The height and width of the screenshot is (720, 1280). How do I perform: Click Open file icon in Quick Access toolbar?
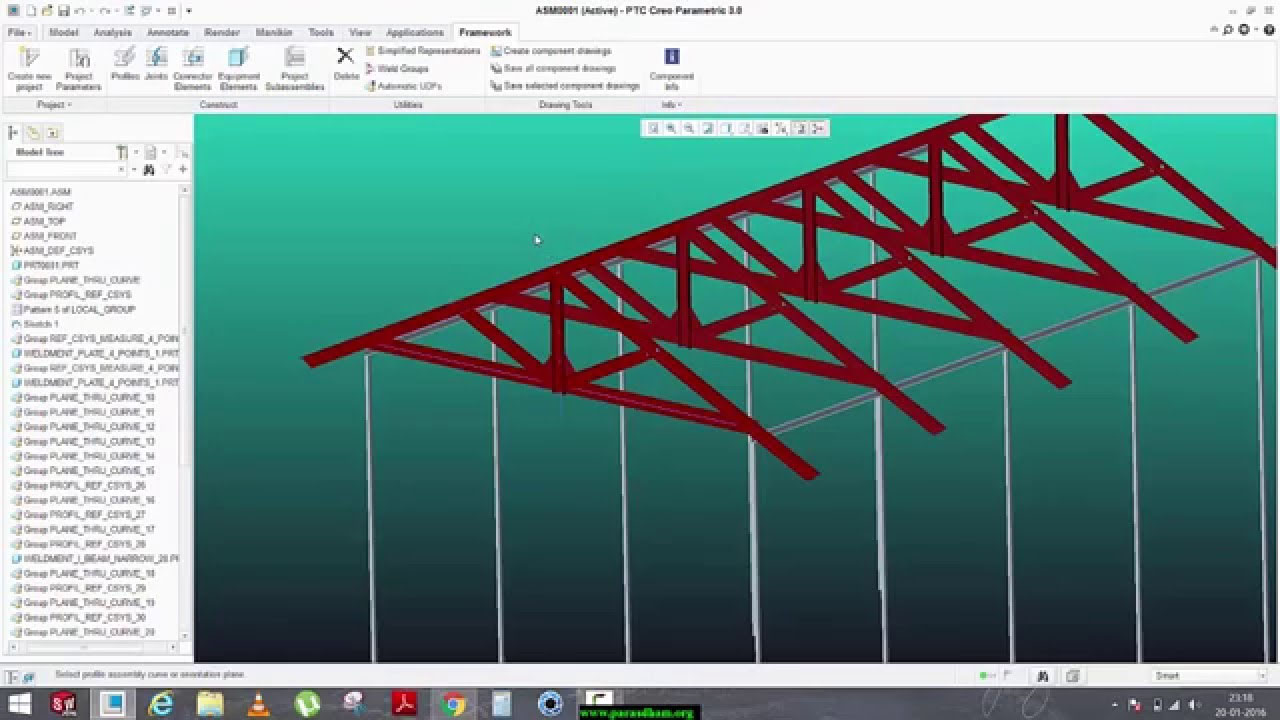[48, 10]
